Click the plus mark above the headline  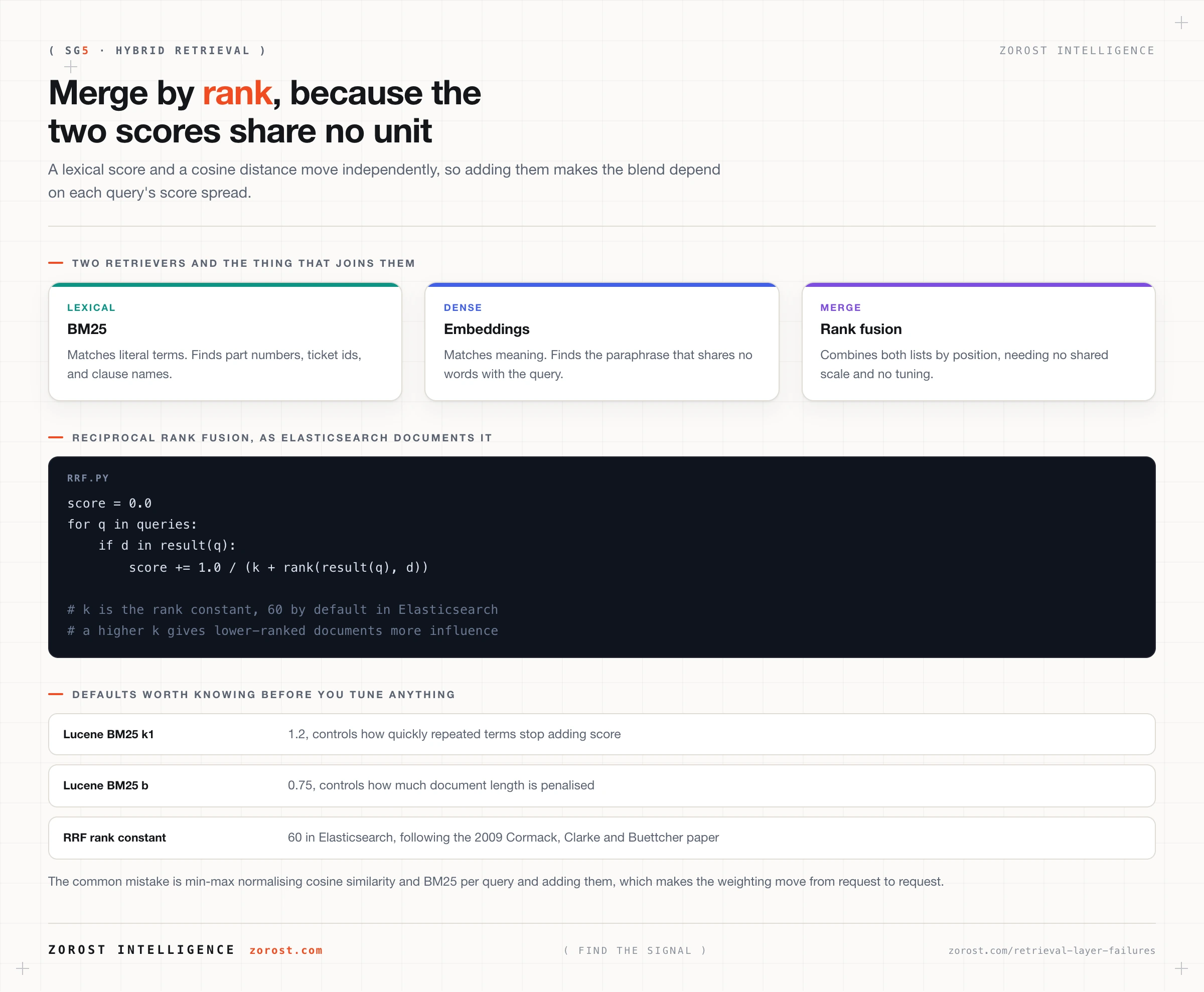point(70,67)
